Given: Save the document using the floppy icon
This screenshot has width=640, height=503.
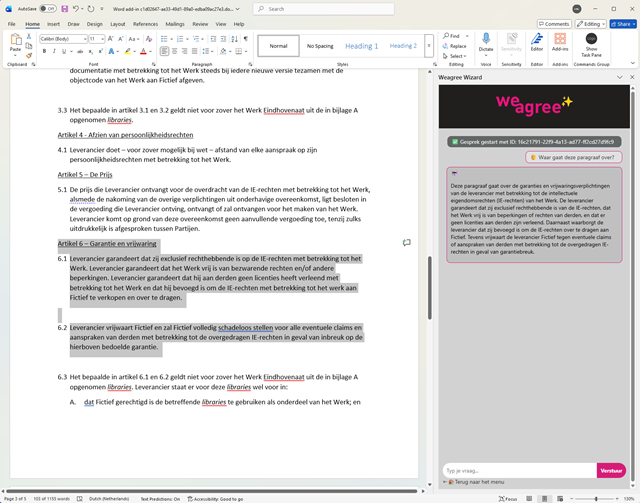Looking at the screenshot, I should [64, 9].
